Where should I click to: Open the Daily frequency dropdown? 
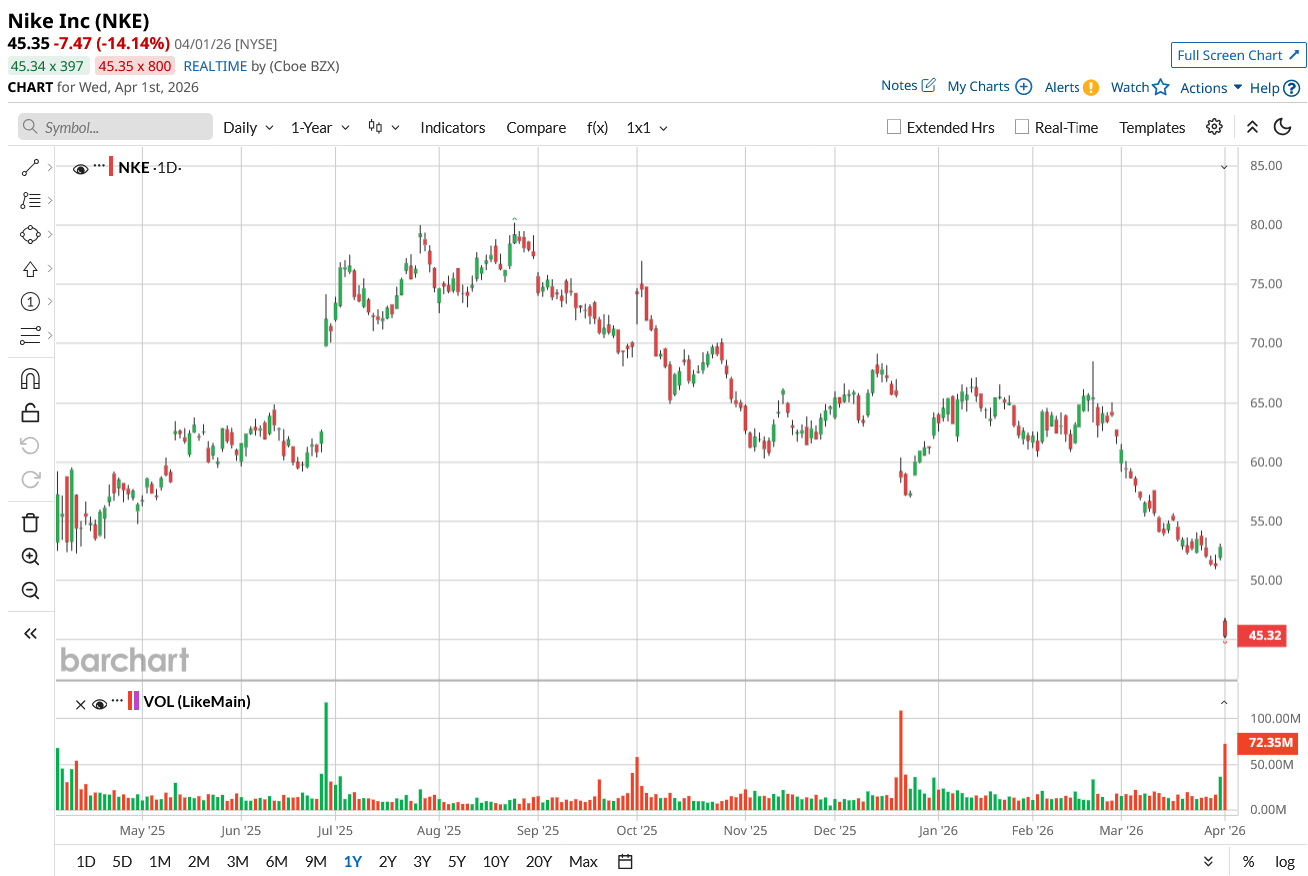[248, 127]
